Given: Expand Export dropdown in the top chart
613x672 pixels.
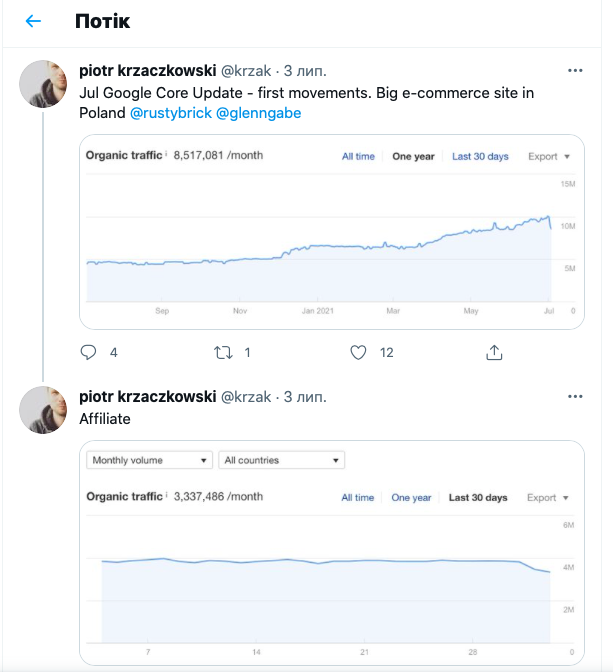Looking at the screenshot, I should (x=548, y=157).
